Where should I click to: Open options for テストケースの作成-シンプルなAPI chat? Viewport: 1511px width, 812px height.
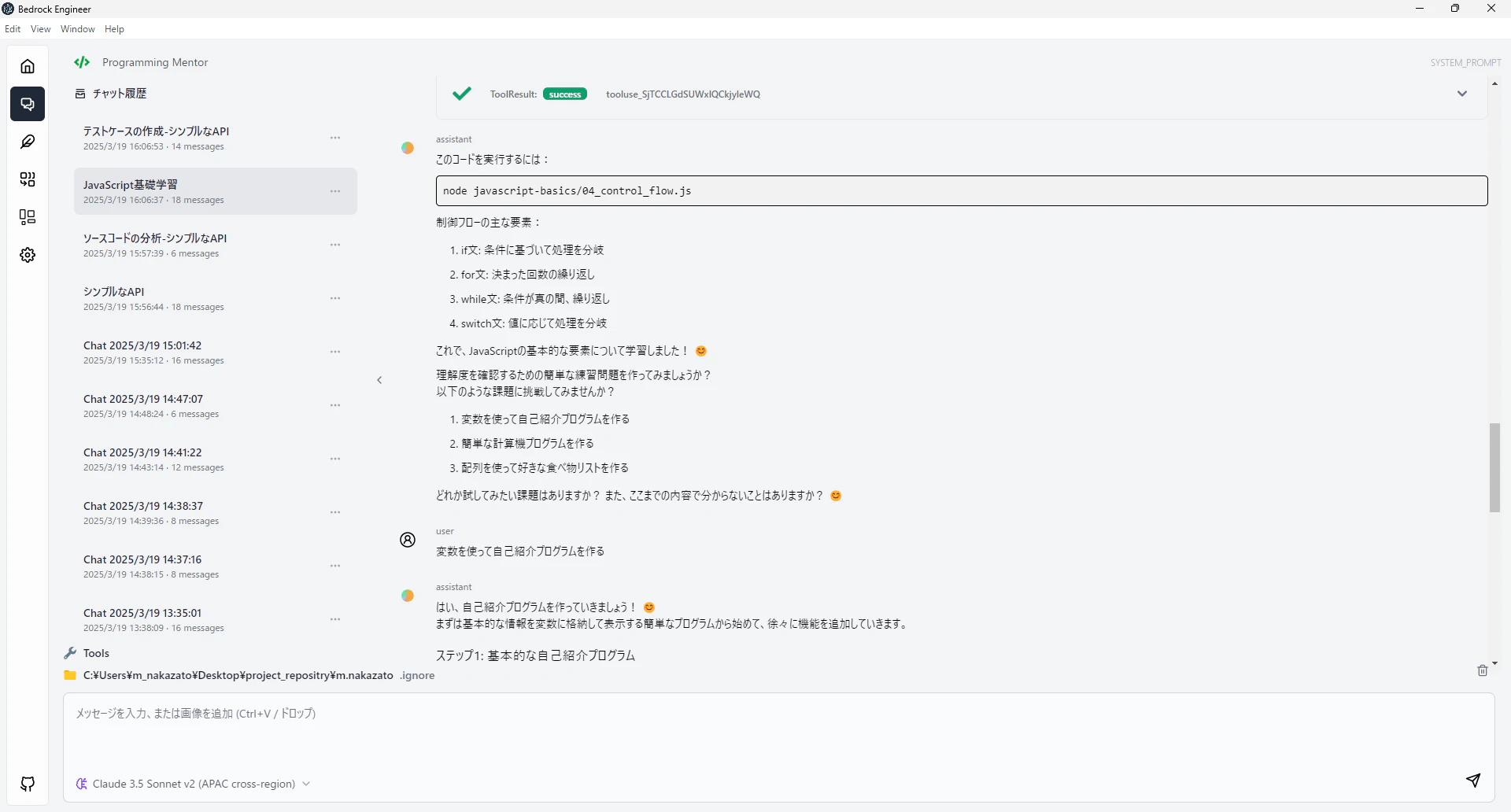click(x=335, y=138)
